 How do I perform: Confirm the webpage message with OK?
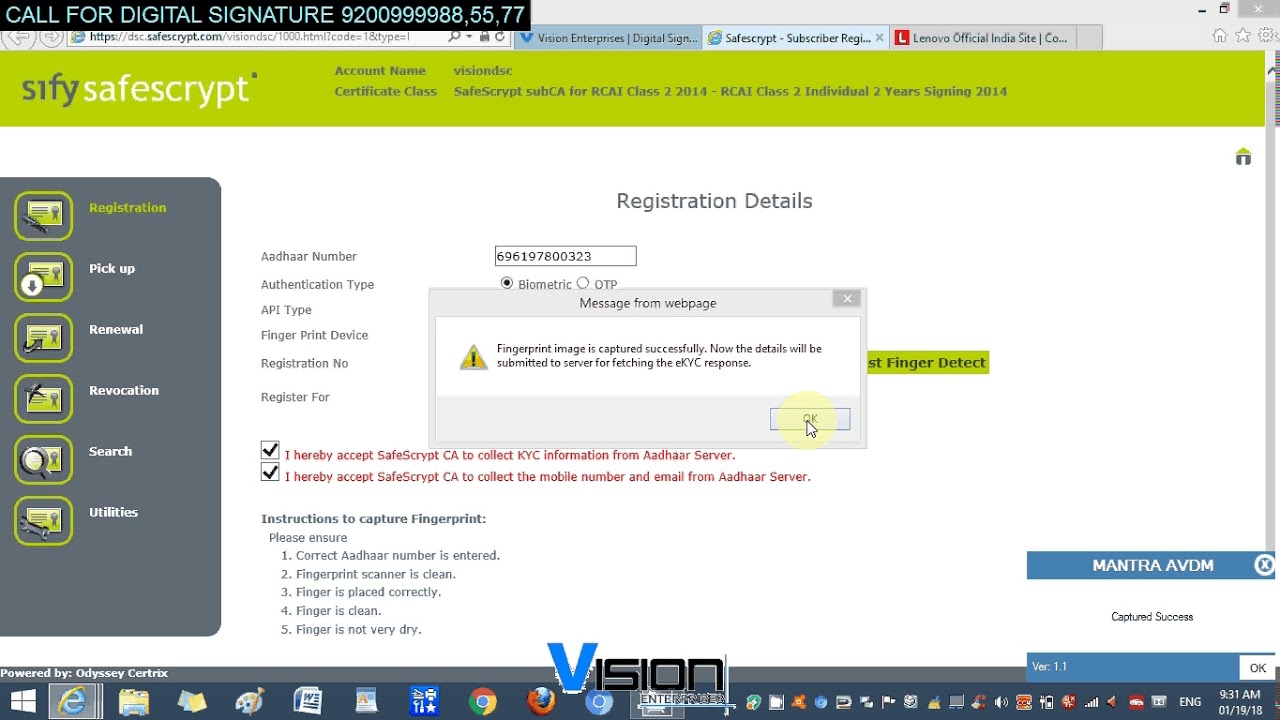pos(810,419)
